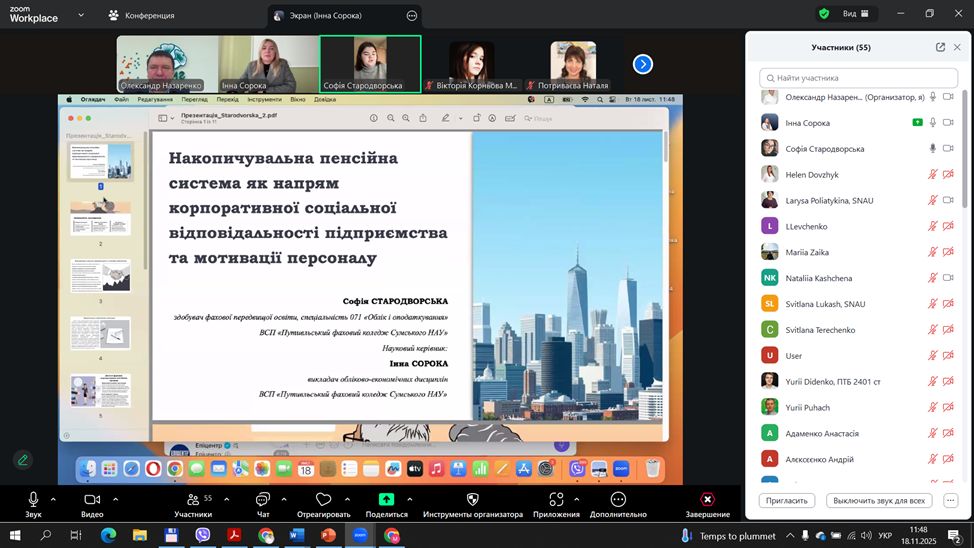The image size is (974, 548).
Task: Switch to the Конференция tab
Action: pos(142,15)
